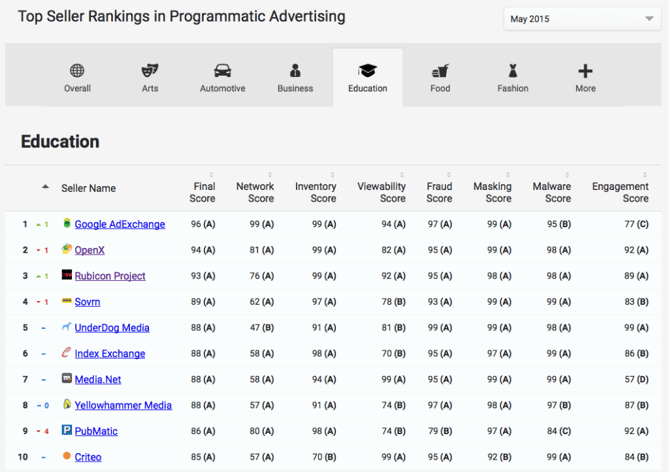Sort table by Malware Score

click(567, 175)
